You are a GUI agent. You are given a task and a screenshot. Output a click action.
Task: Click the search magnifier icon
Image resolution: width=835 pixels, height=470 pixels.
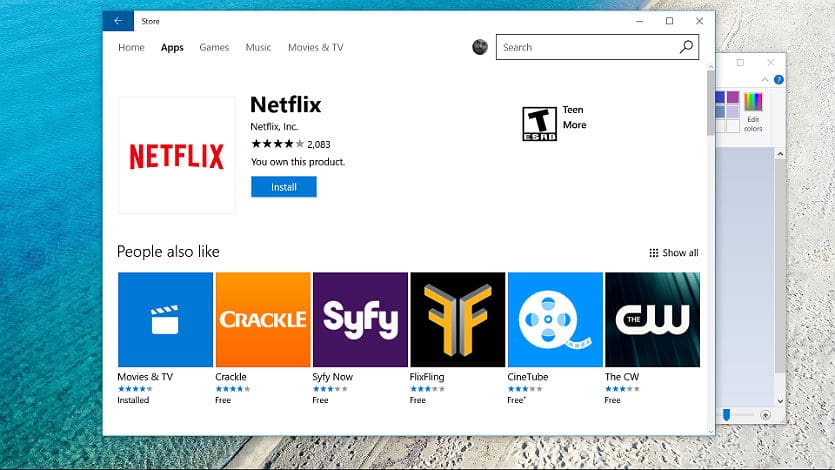[x=686, y=47]
